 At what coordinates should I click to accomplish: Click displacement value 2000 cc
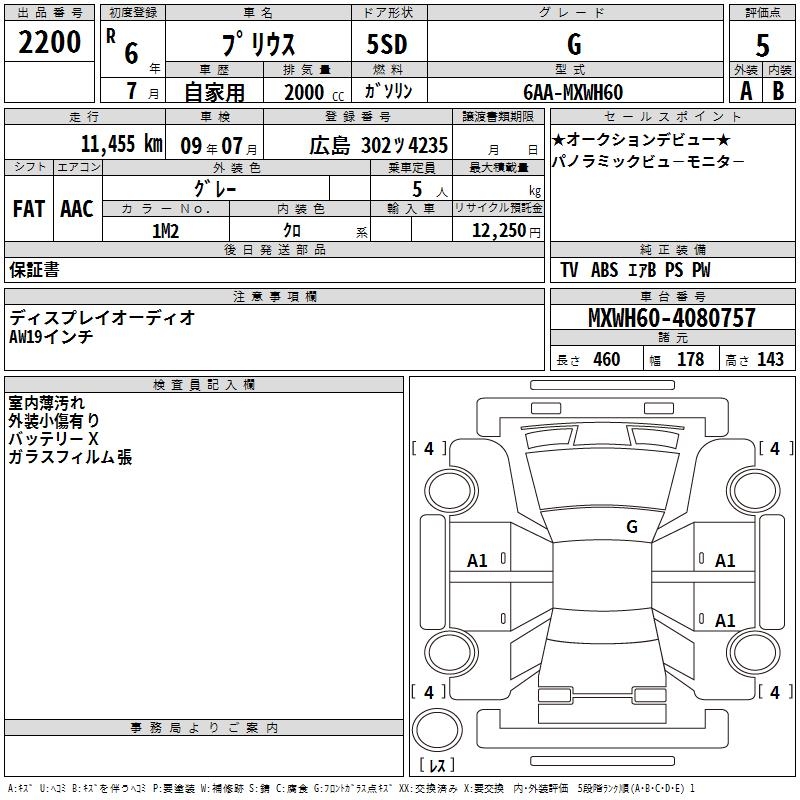coord(314,92)
